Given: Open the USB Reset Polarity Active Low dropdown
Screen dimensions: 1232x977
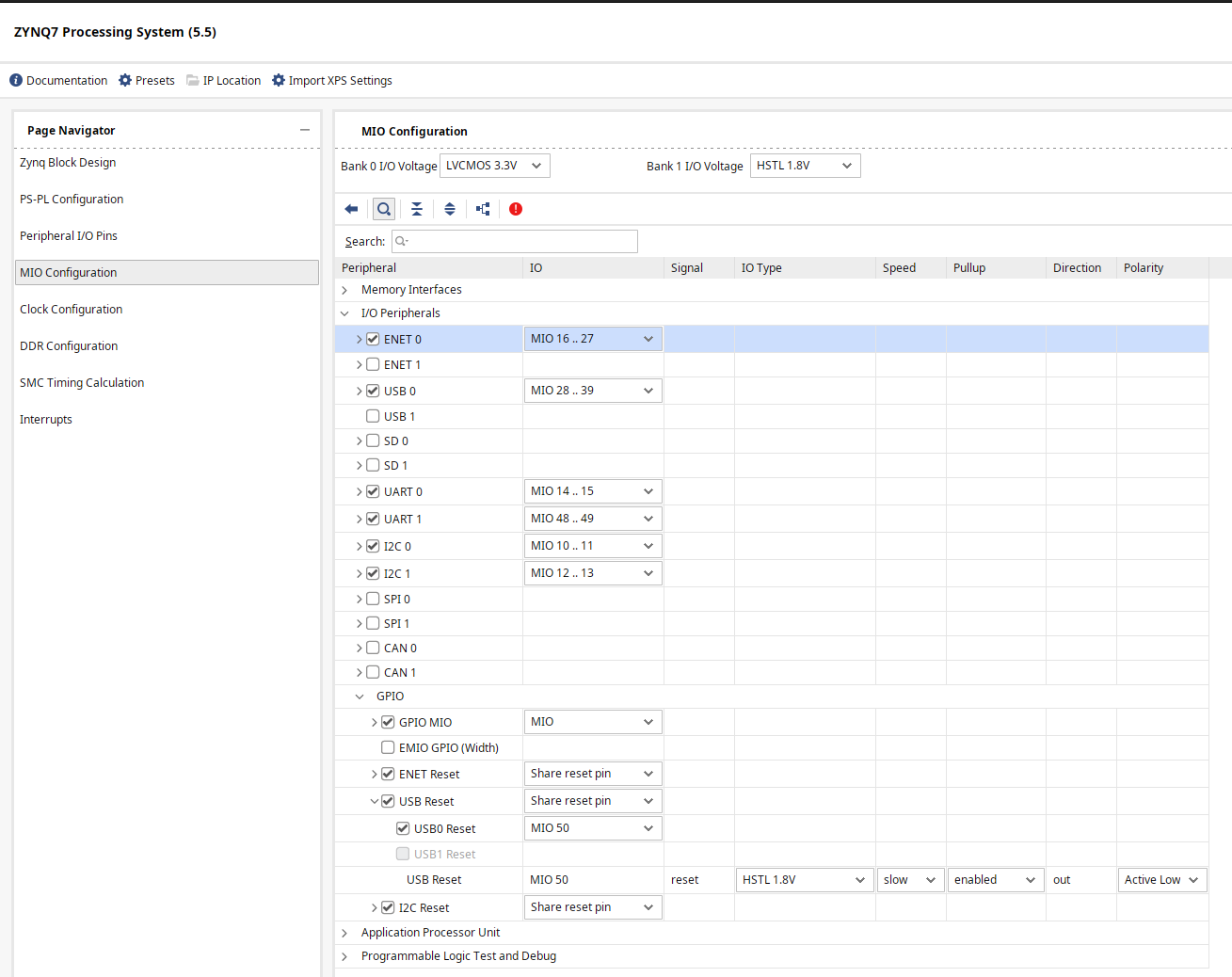Looking at the screenshot, I should 1161,880.
